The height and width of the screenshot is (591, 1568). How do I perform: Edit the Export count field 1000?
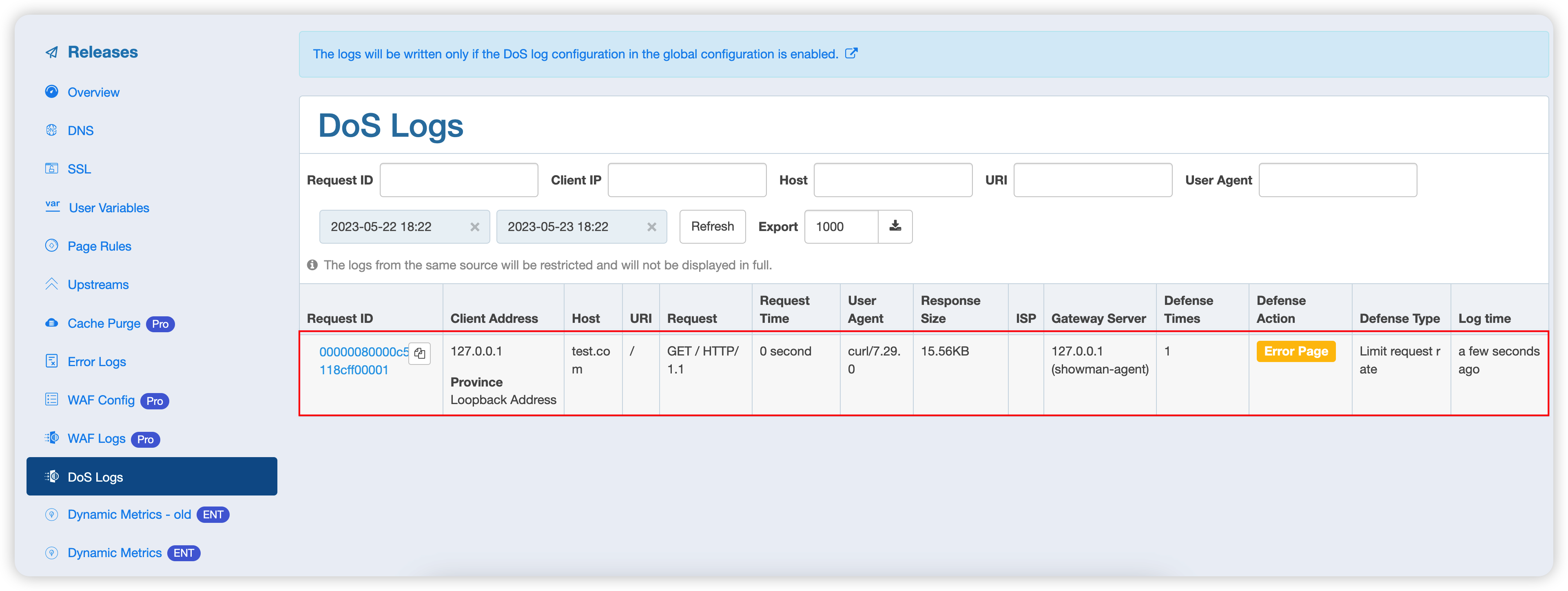pos(841,227)
